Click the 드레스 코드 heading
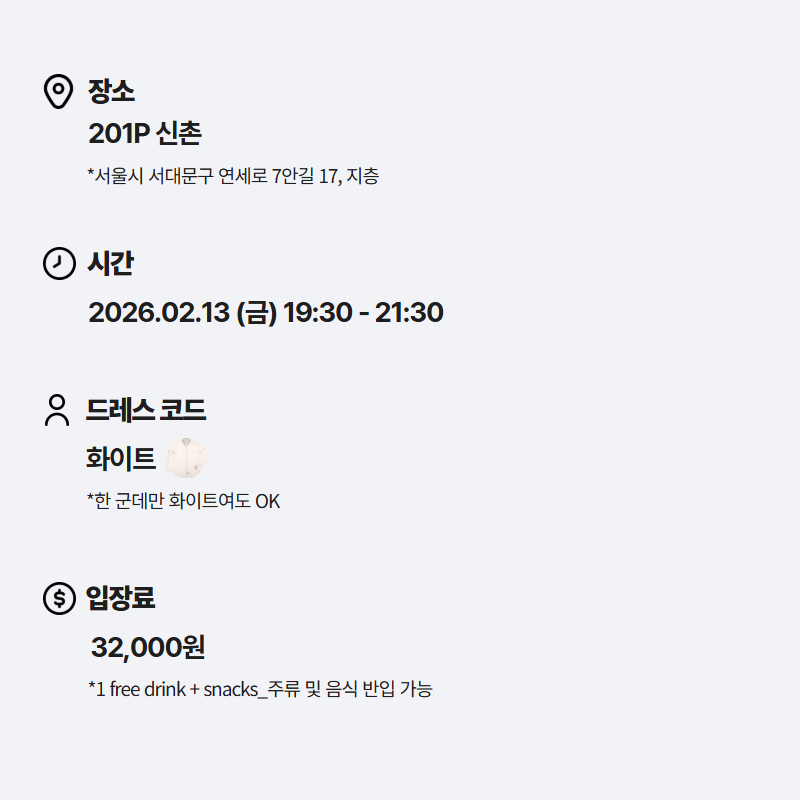This screenshot has height=800, width=800. 146,410
